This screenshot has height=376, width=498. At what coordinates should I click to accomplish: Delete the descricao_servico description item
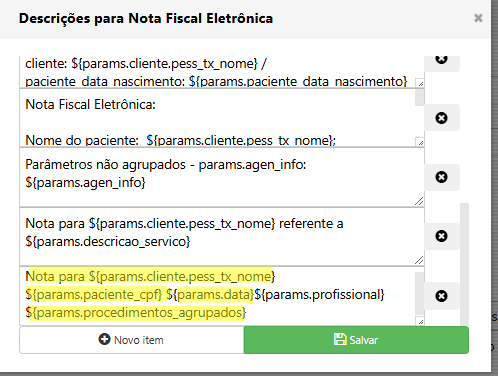(x=442, y=236)
